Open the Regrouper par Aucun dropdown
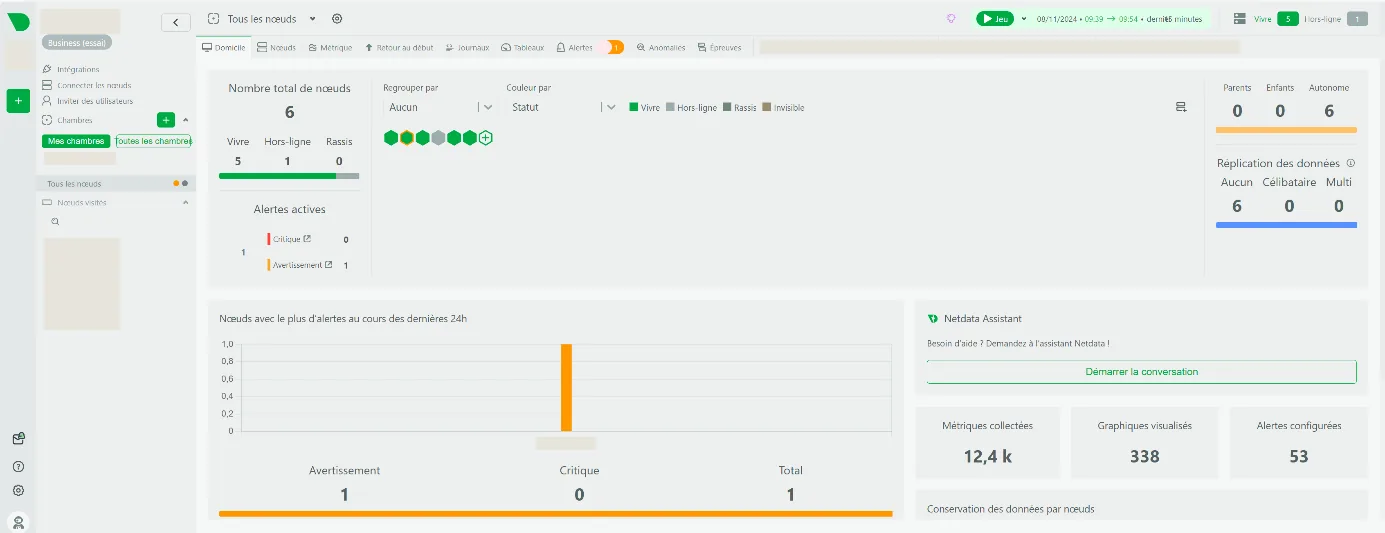The image size is (1385, 533). click(438, 107)
